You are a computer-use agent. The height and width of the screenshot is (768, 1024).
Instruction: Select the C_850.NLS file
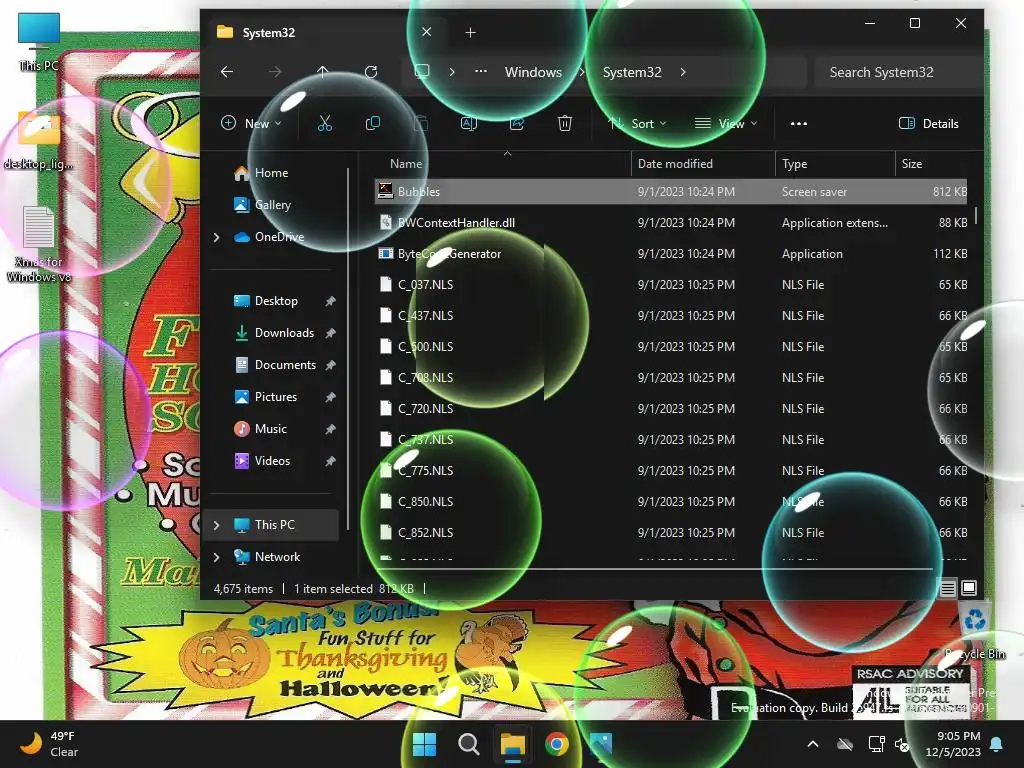point(671,502)
